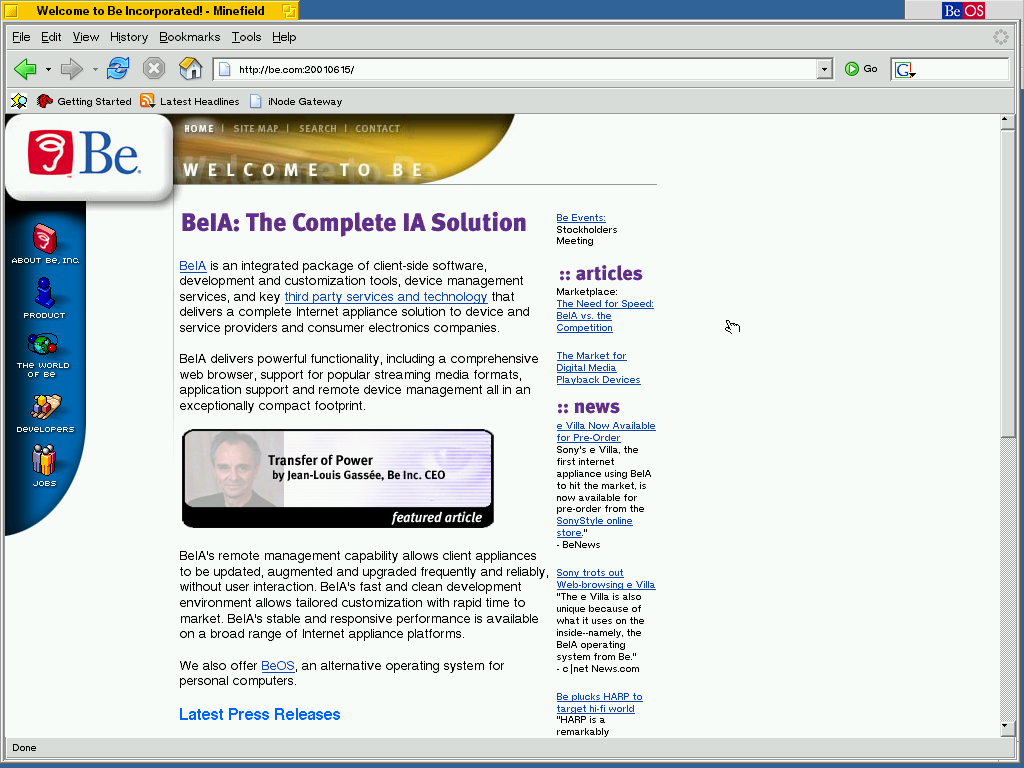Click HOME in the page navigation
The image size is (1024, 768).
199,129
